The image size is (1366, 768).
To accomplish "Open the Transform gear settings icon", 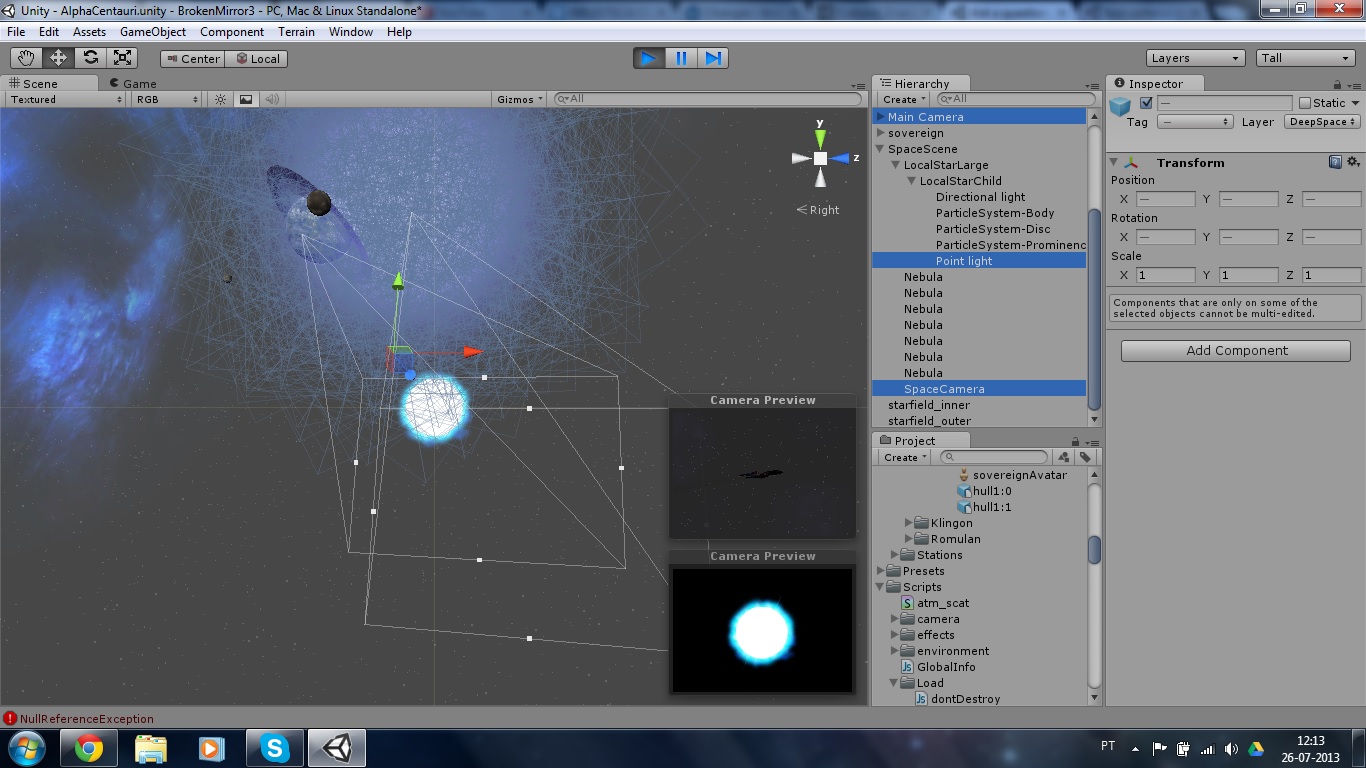I will coord(1352,162).
